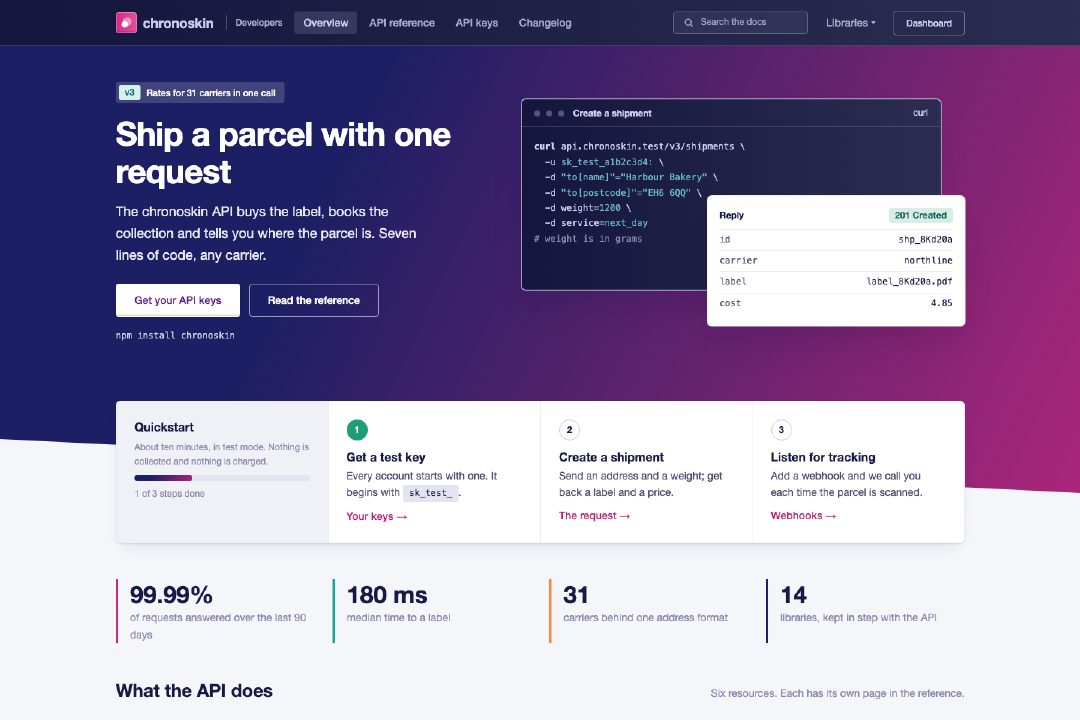
Task: Click the weight is in grams comment
Action: pos(588,238)
